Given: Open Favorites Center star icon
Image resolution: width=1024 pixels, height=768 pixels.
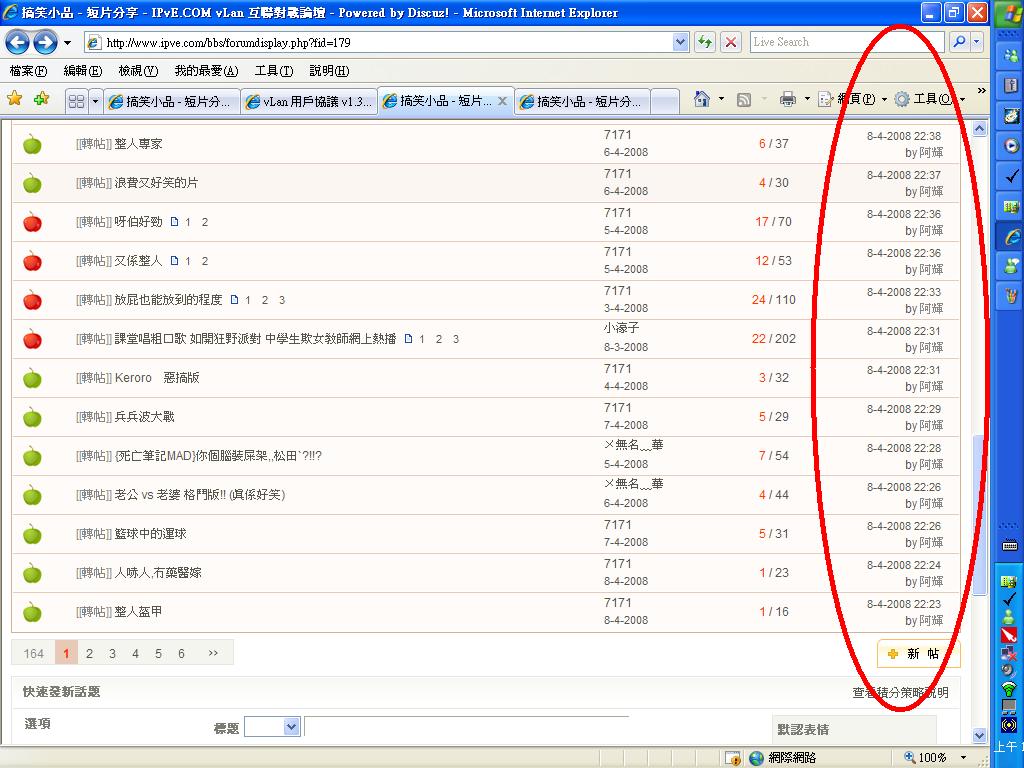Looking at the screenshot, I should 15,99.
